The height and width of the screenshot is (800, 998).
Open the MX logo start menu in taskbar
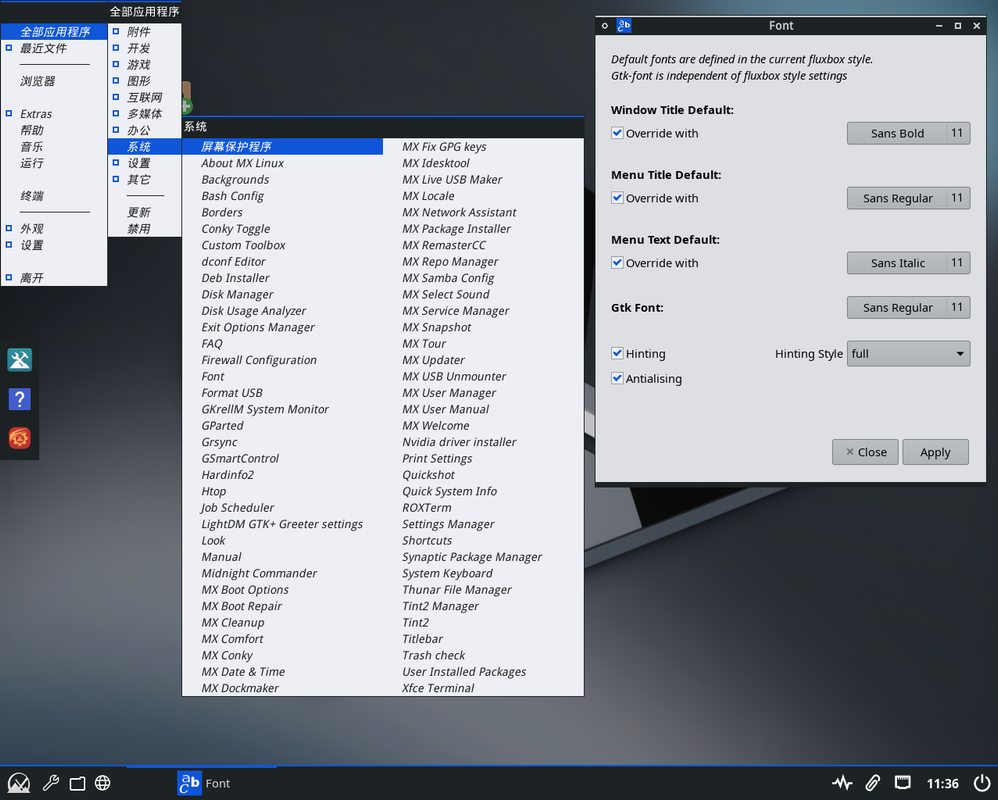coord(18,783)
